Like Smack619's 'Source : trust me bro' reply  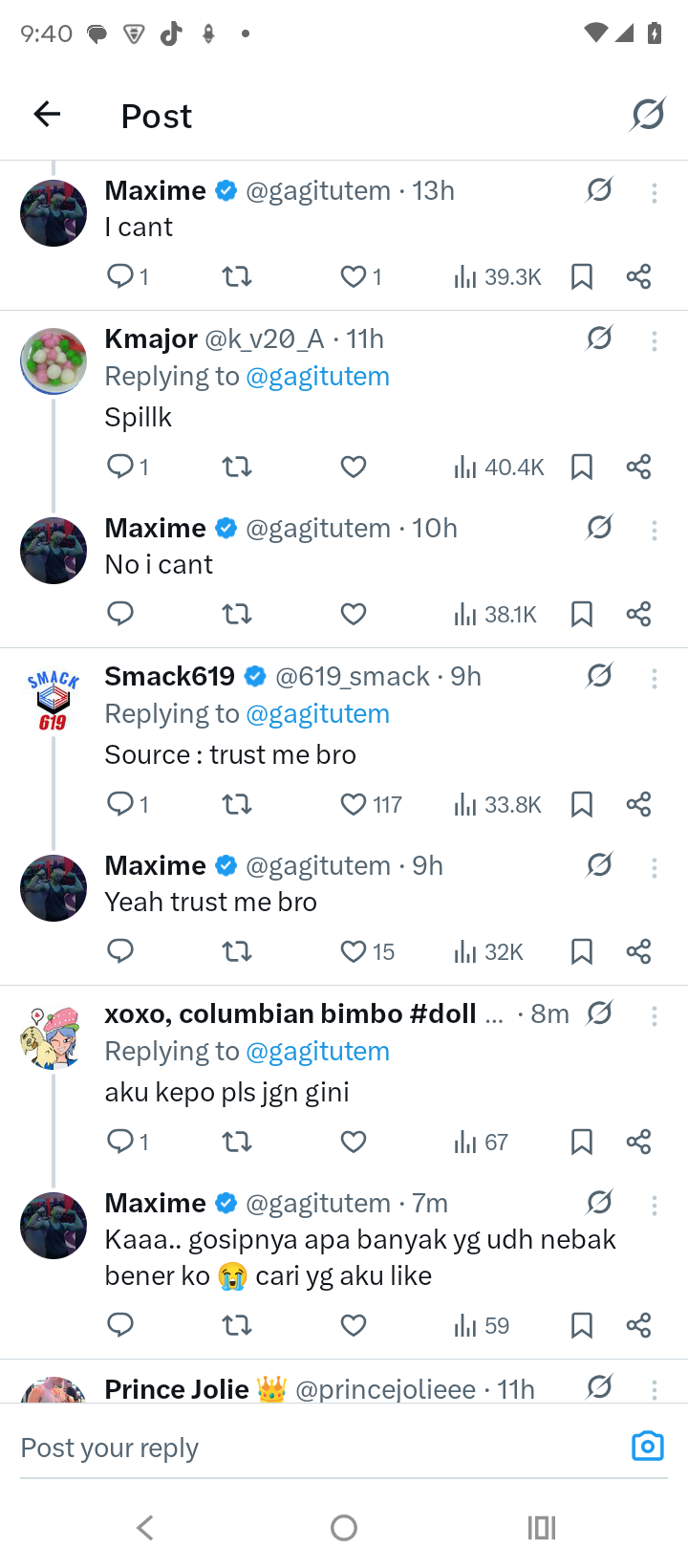pos(354,804)
